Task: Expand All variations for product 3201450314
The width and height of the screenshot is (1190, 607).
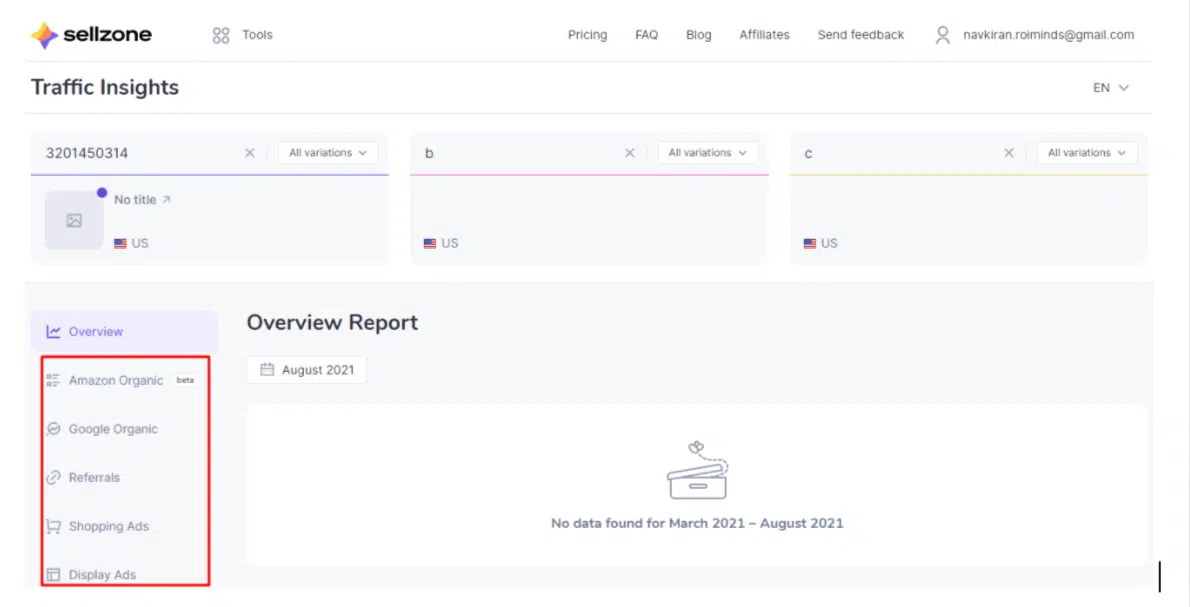Action: [328, 153]
